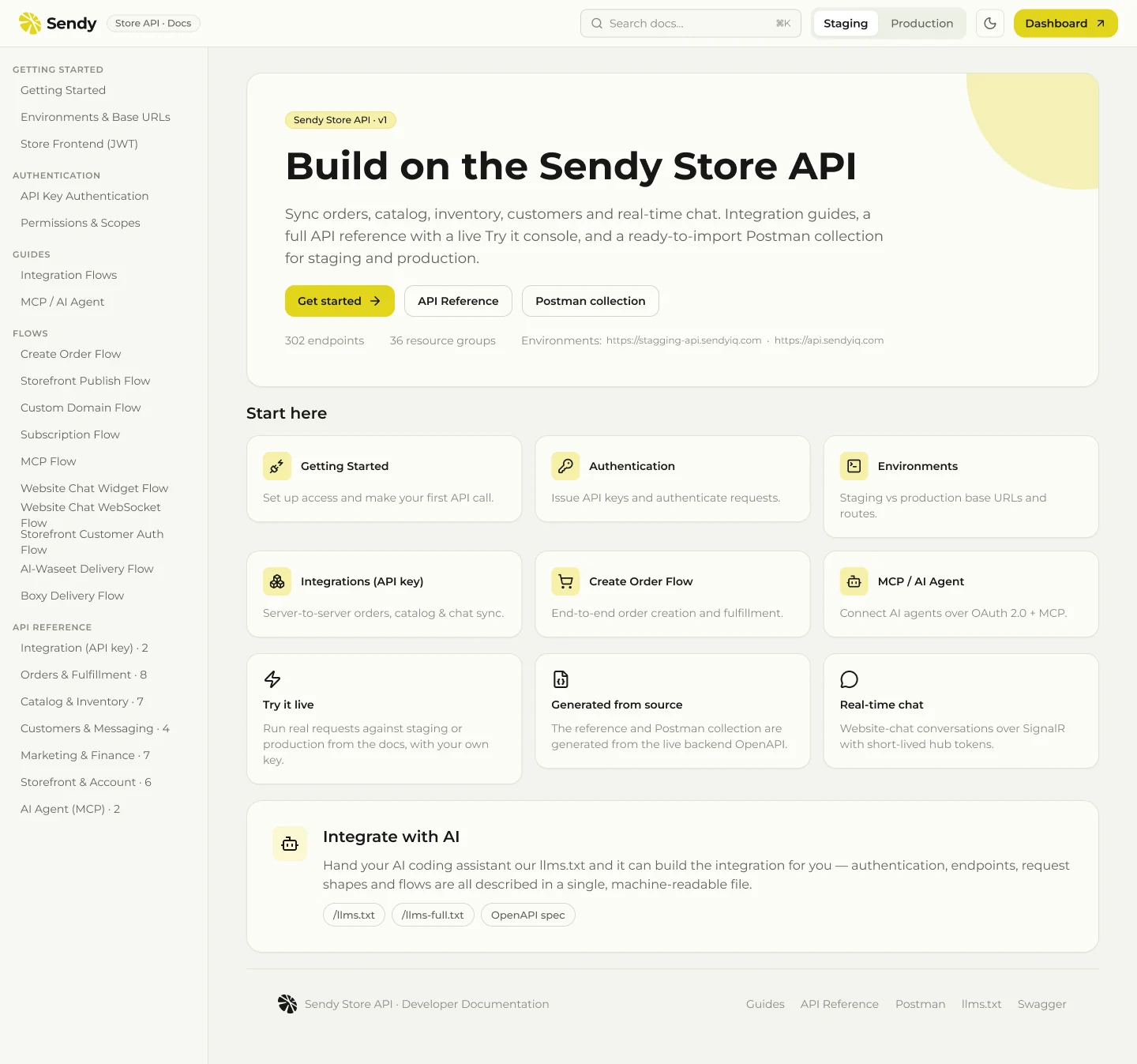Click Try it live lightning icon
The height and width of the screenshot is (1064, 1137).
tap(272, 679)
